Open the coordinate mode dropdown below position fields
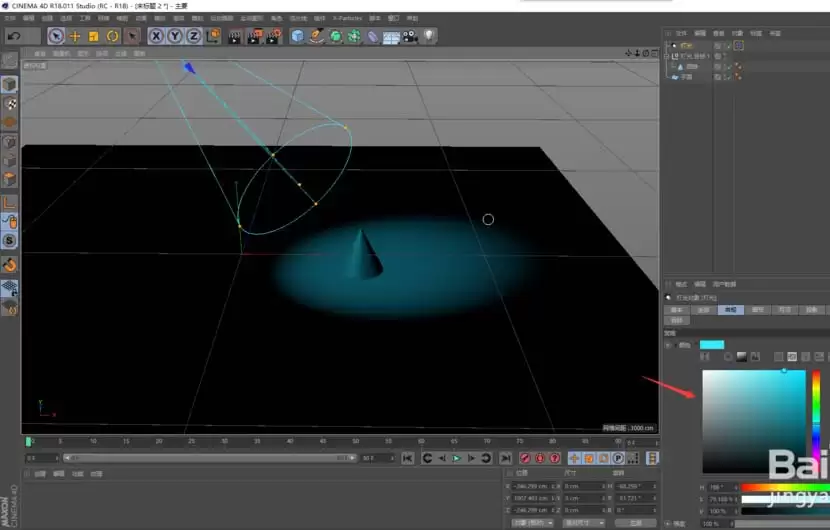The height and width of the screenshot is (530, 830). click(x=533, y=523)
